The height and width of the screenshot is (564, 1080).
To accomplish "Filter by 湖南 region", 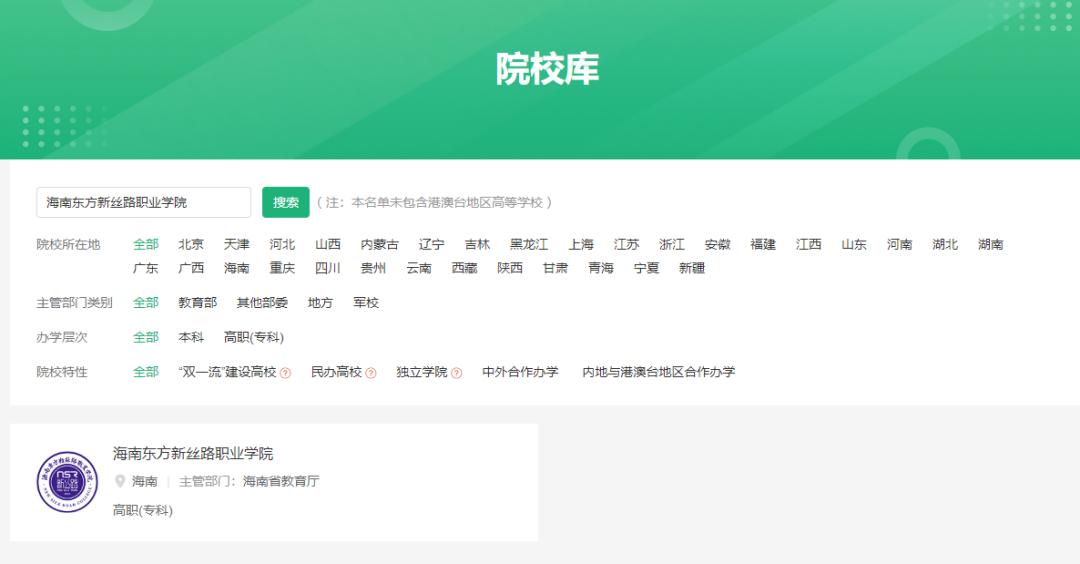I will coord(990,244).
